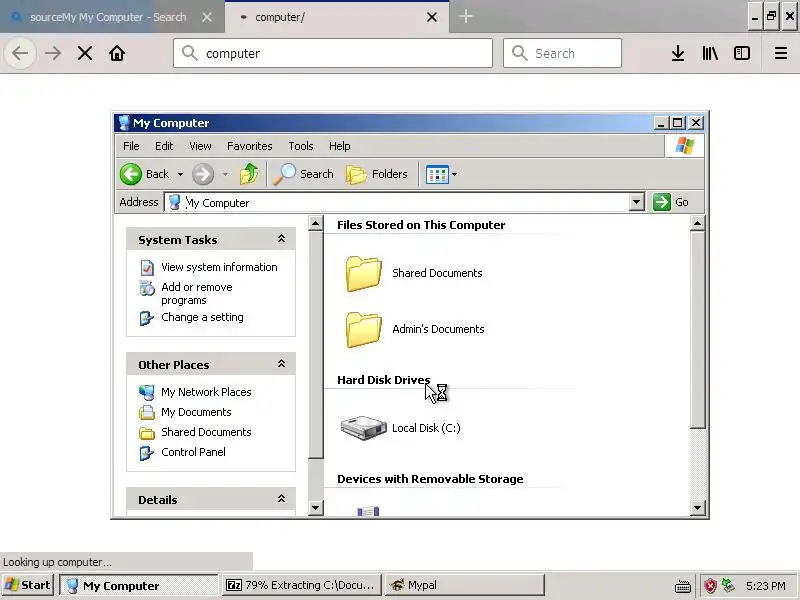
Task: Open a new browser tab
Action: point(465,16)
